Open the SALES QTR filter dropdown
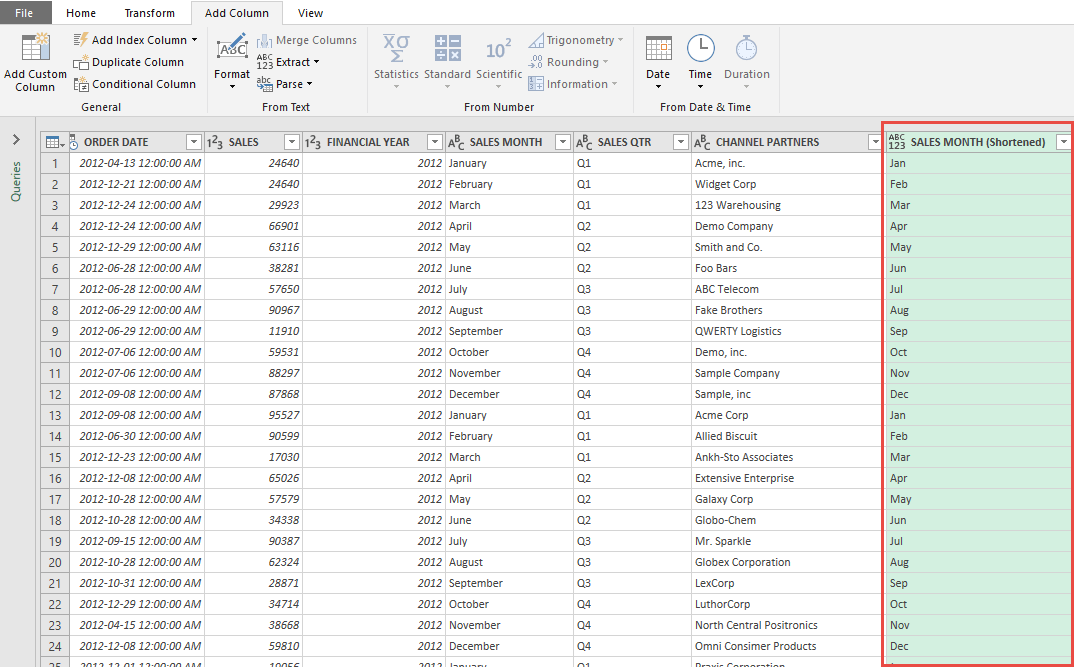This screenshot has height=667, width=1074. pyautogui.click(x=681, y=142)
